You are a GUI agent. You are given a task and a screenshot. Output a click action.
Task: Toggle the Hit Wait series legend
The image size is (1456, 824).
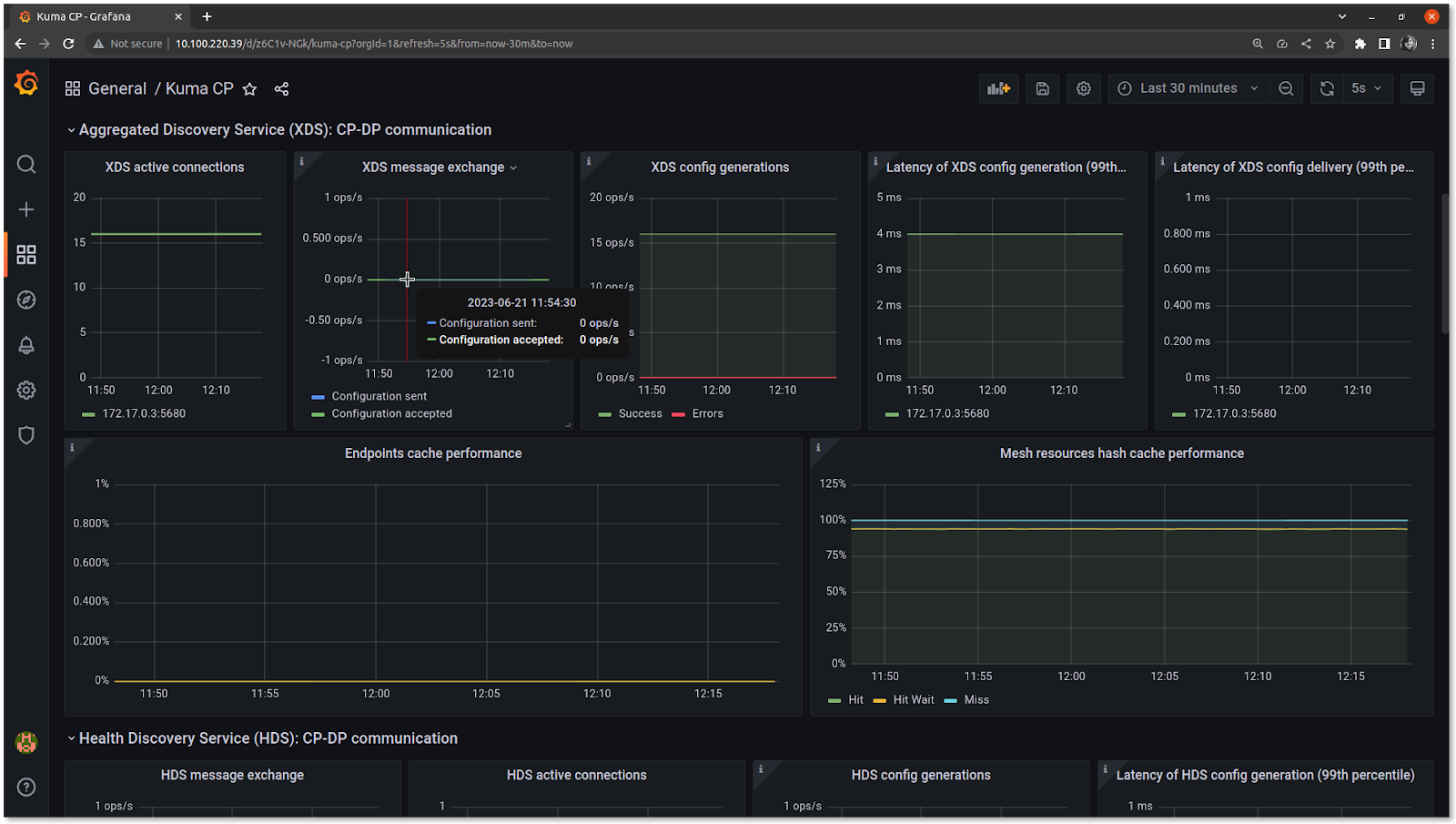[913, 699]
